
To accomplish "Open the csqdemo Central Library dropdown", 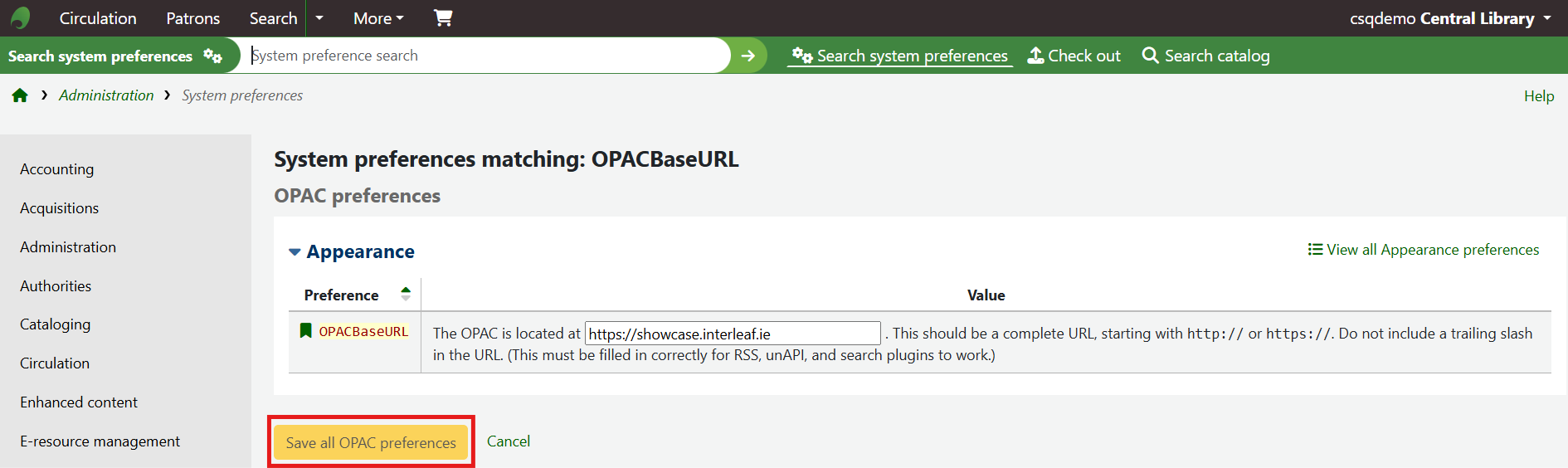I will [1450, 17].
